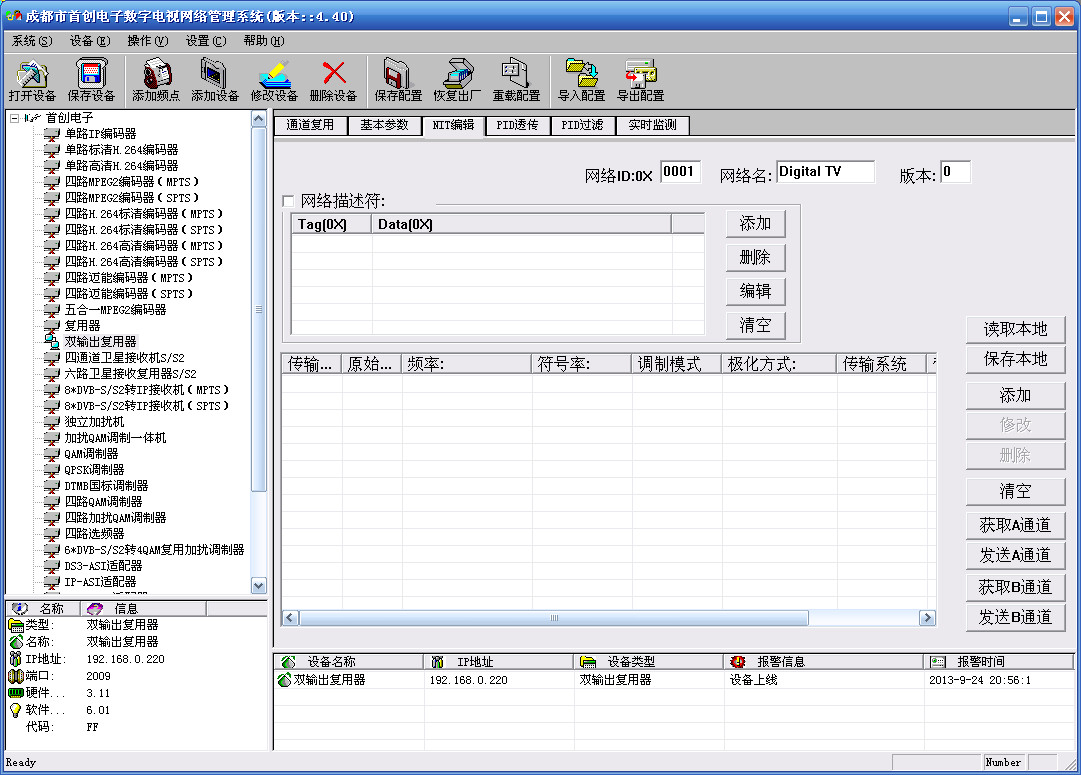Switch to the PID过滤 tab

[x=583, y=125]
